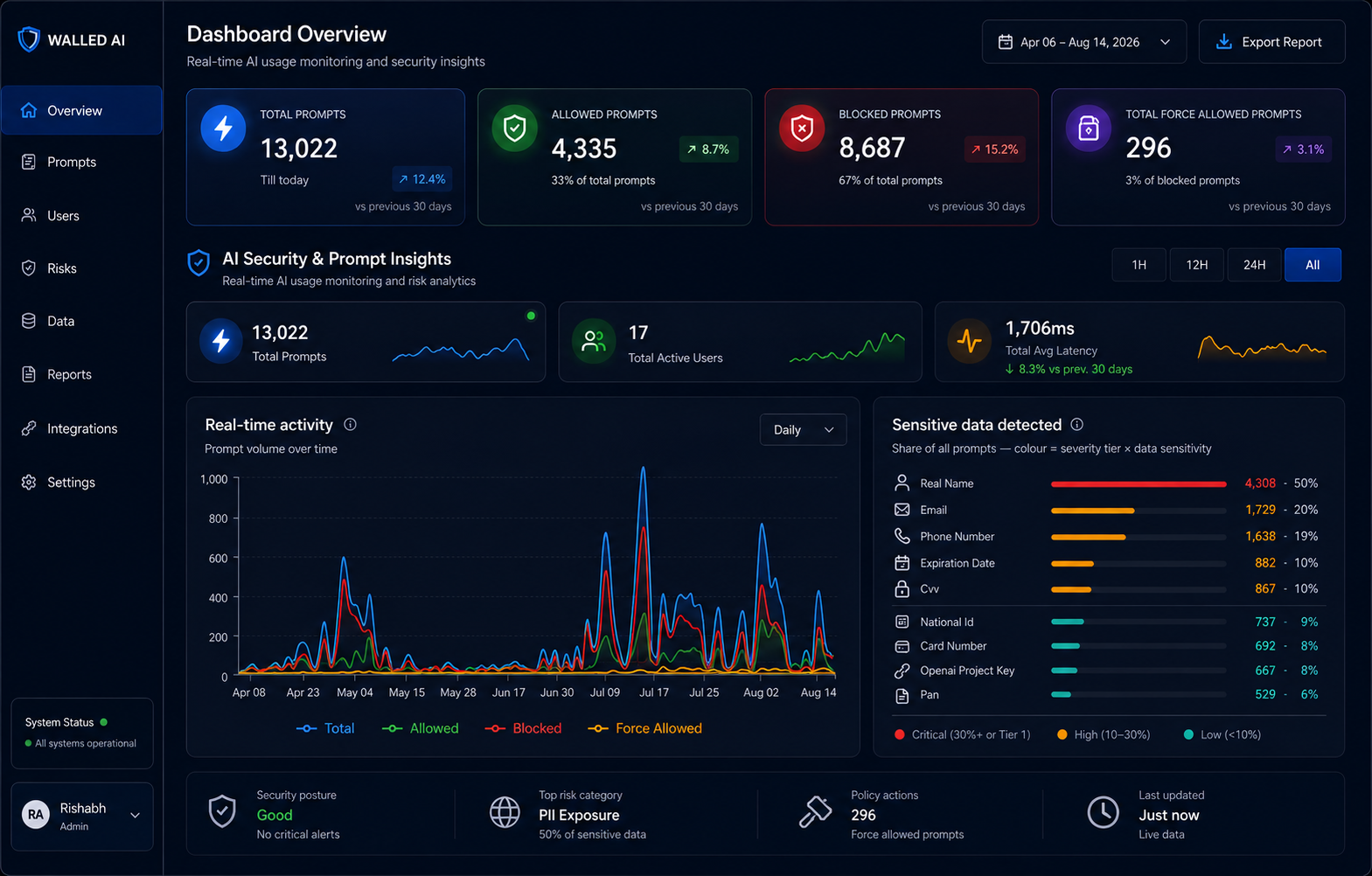Select the All time range tab
The image size is (1372, 876).
click(1313, 265)
